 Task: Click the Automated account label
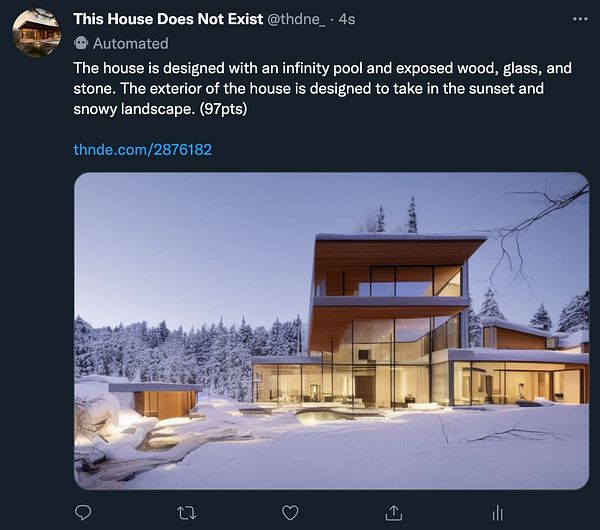click(130, 43)
